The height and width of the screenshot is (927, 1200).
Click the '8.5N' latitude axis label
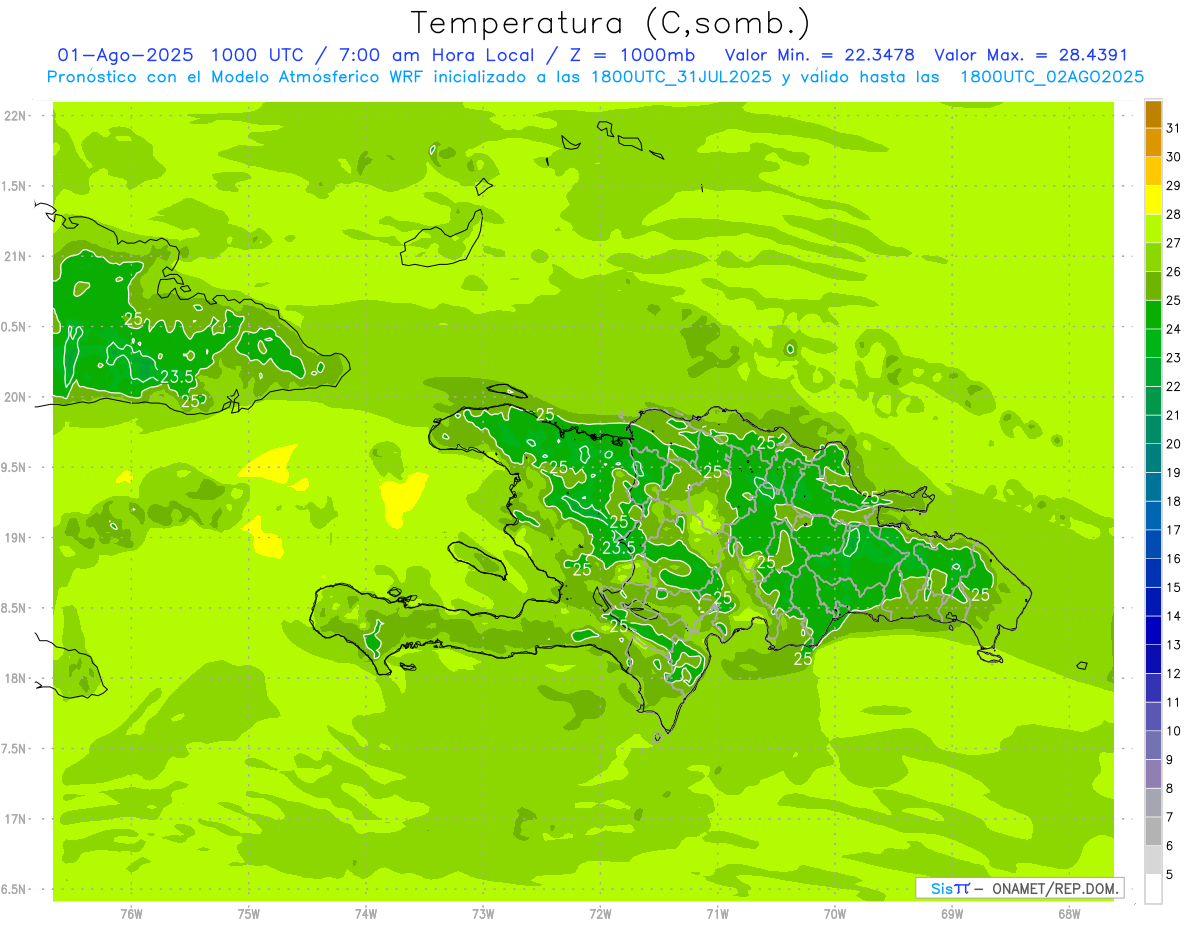coord(15,608)
